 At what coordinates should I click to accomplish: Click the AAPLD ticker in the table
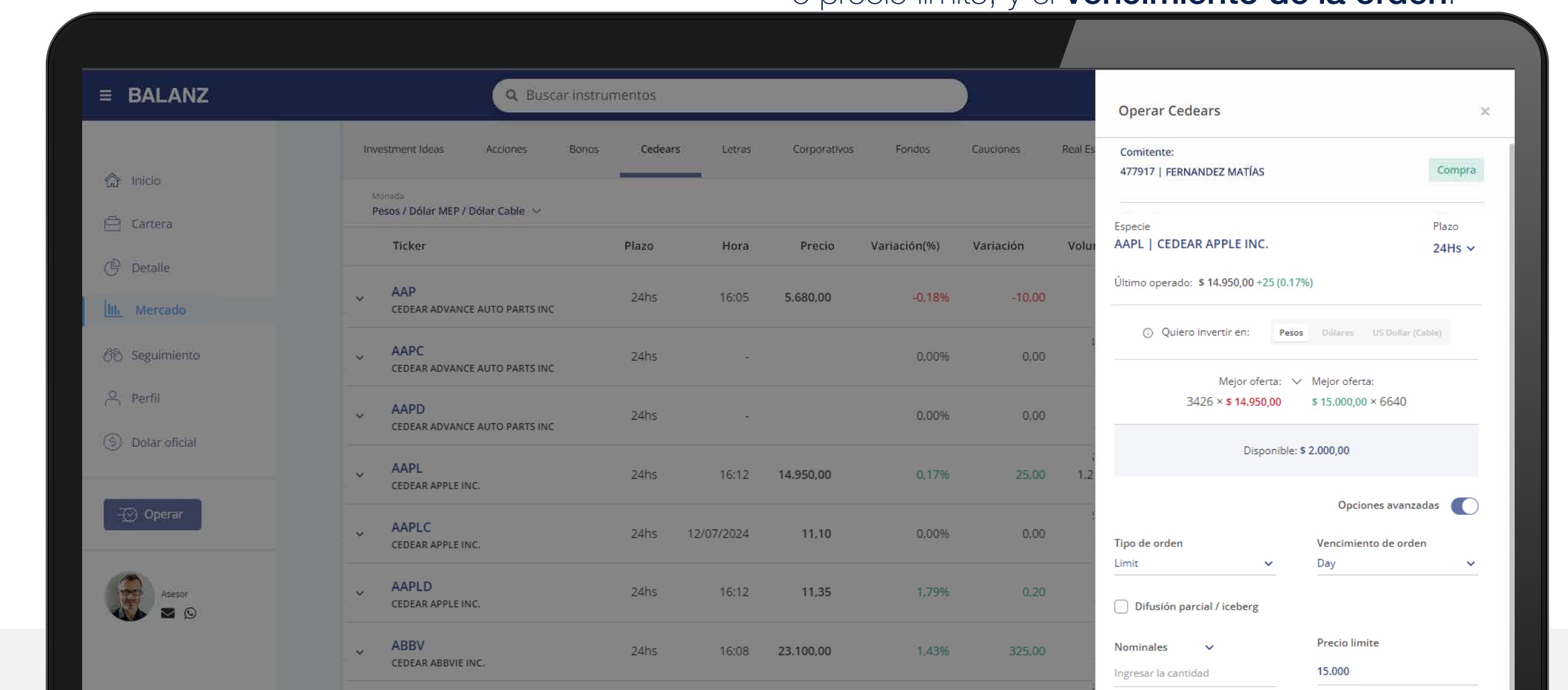(x=411, y=586)
